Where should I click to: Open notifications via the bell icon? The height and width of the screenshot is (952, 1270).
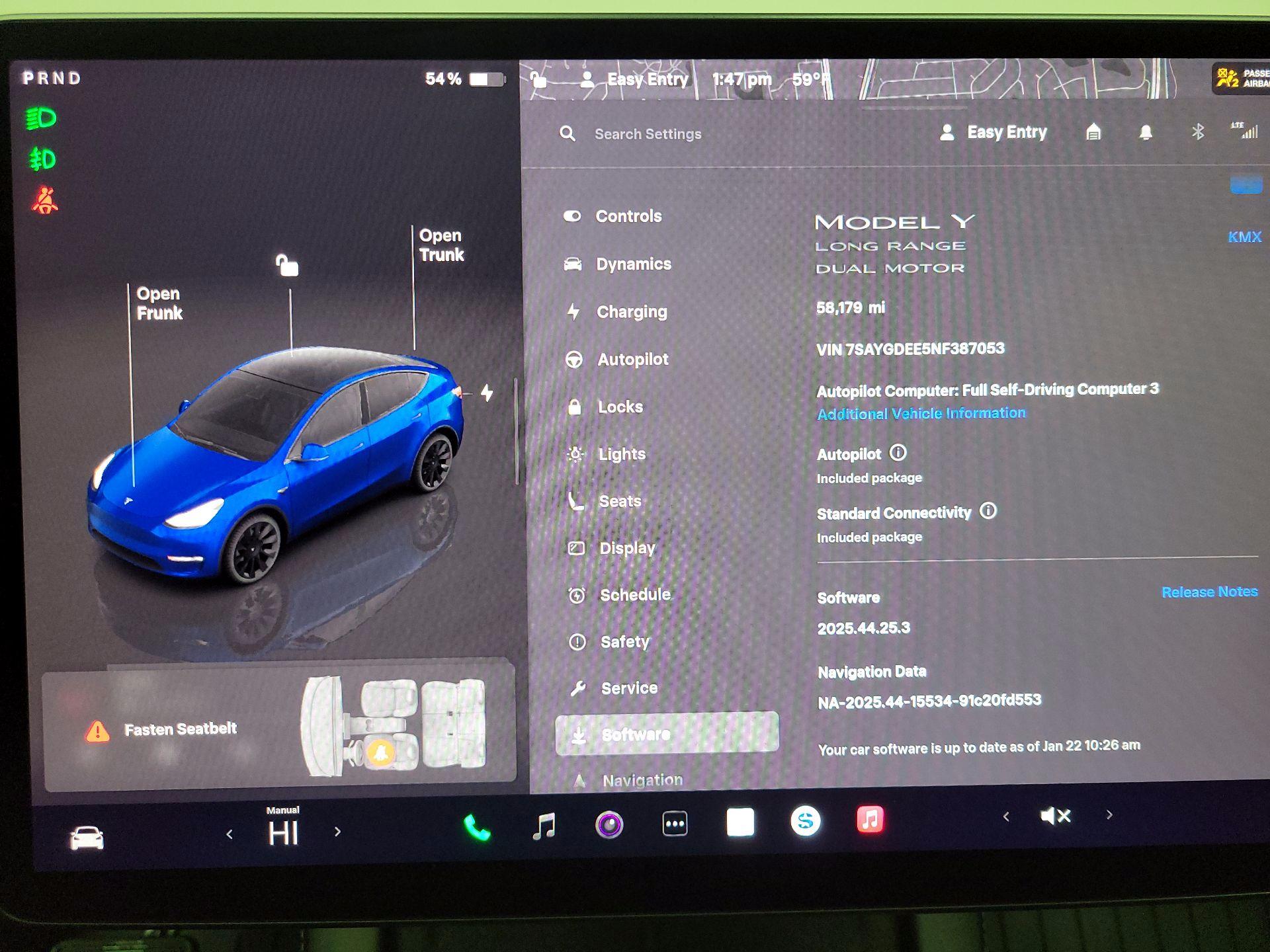coord(1147,132)
